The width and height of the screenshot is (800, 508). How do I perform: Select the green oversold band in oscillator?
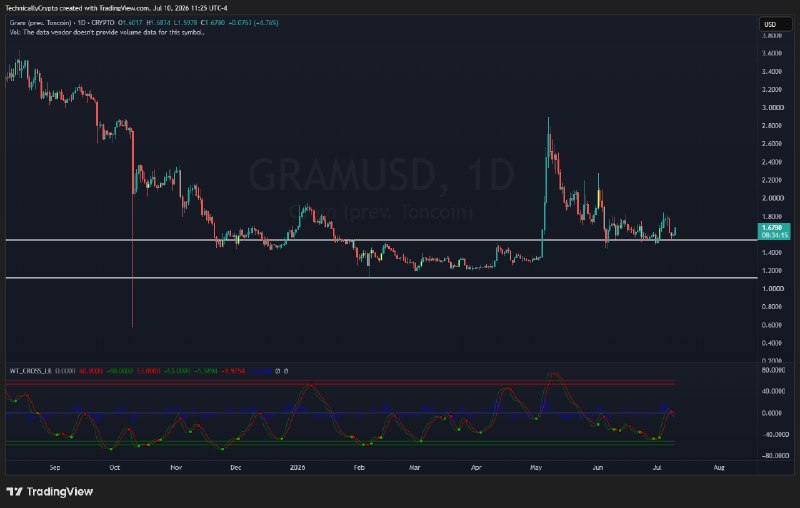click(340, 443)
